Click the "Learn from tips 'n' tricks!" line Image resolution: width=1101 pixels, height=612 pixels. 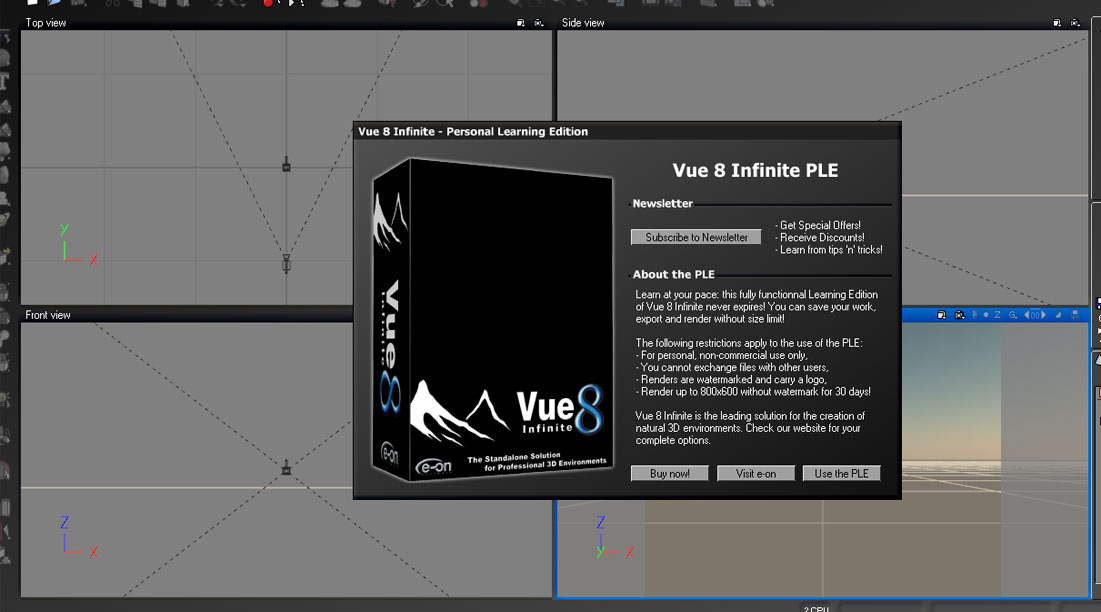(829, 249)
